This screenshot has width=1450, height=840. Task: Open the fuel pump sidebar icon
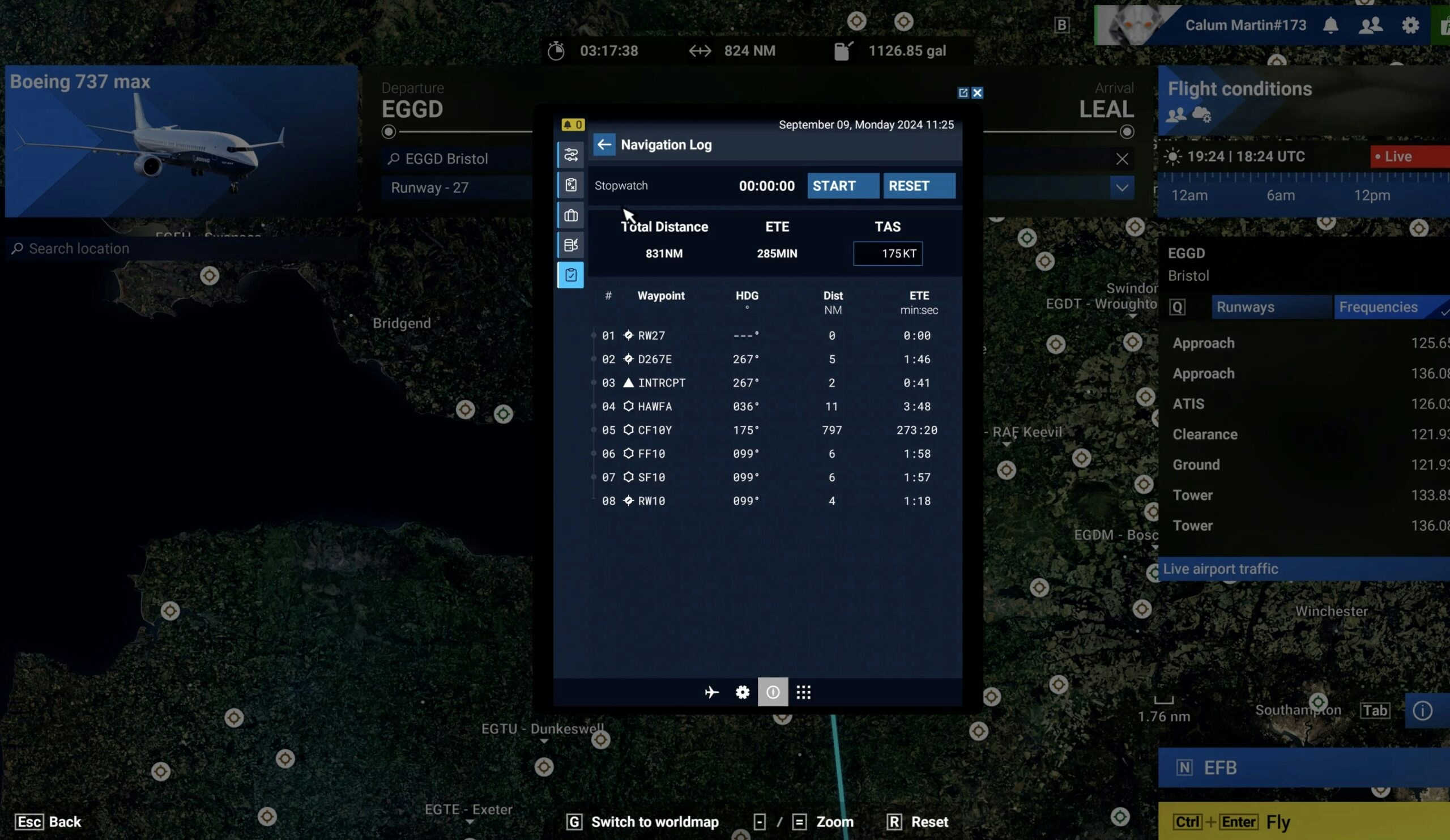pos(570,245)
